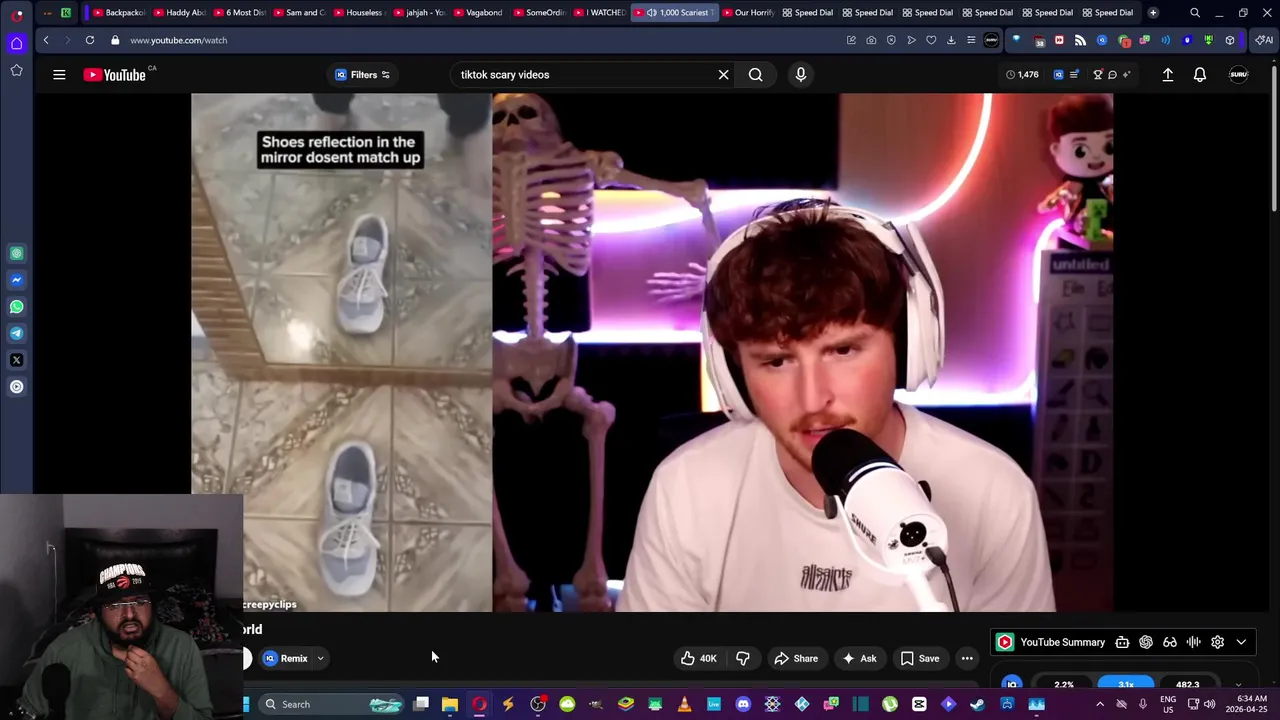Open the WhatsApp sidebar panel

[16, 307]
